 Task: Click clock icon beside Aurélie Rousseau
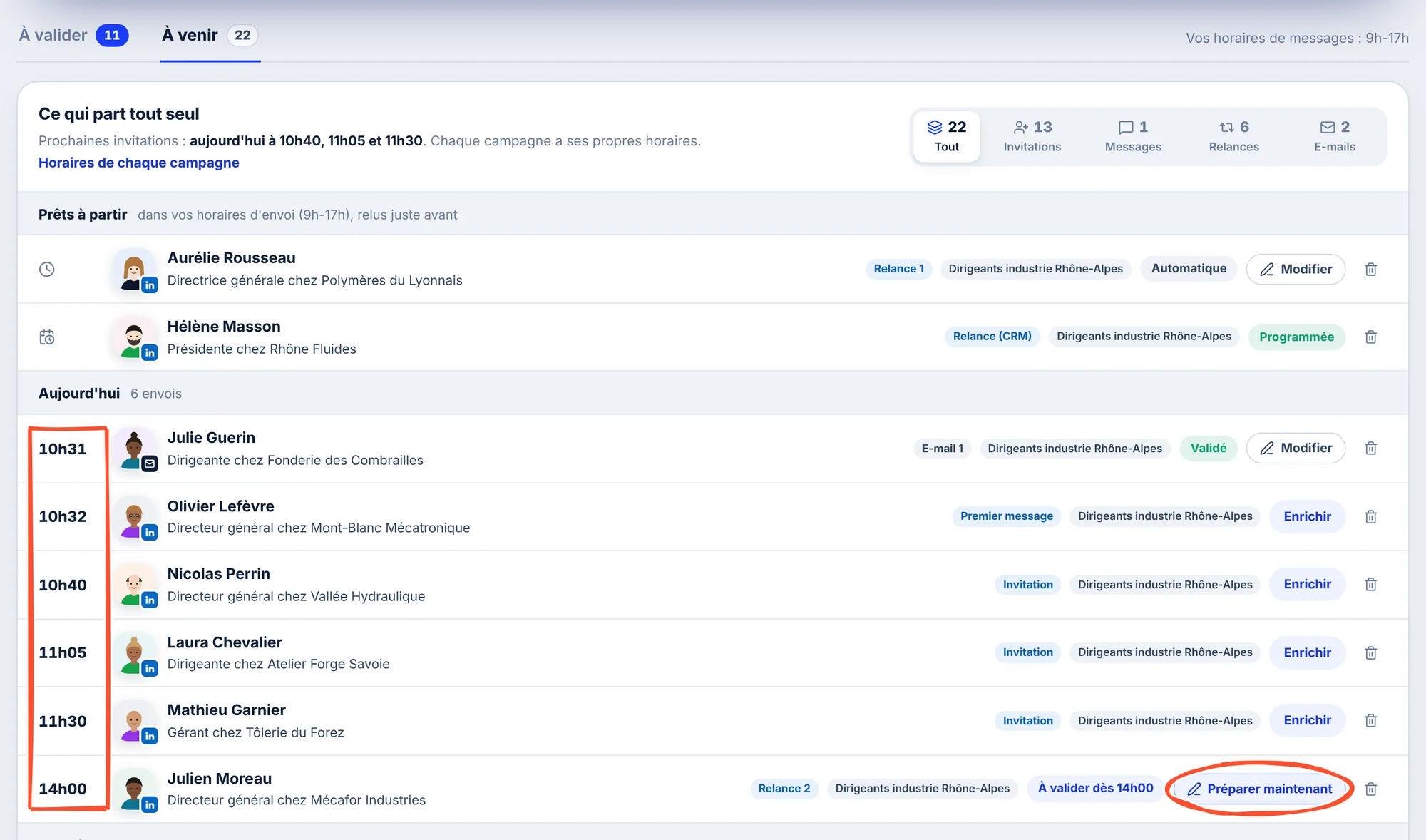(x=47, y=270)
